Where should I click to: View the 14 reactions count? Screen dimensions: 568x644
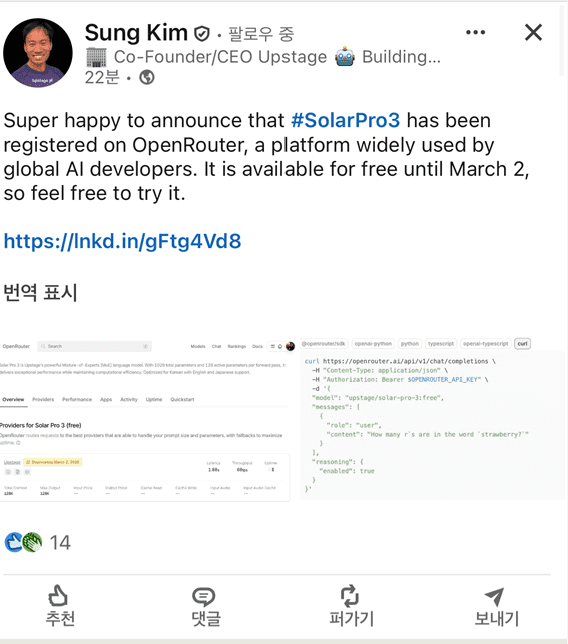click(60, 543)
